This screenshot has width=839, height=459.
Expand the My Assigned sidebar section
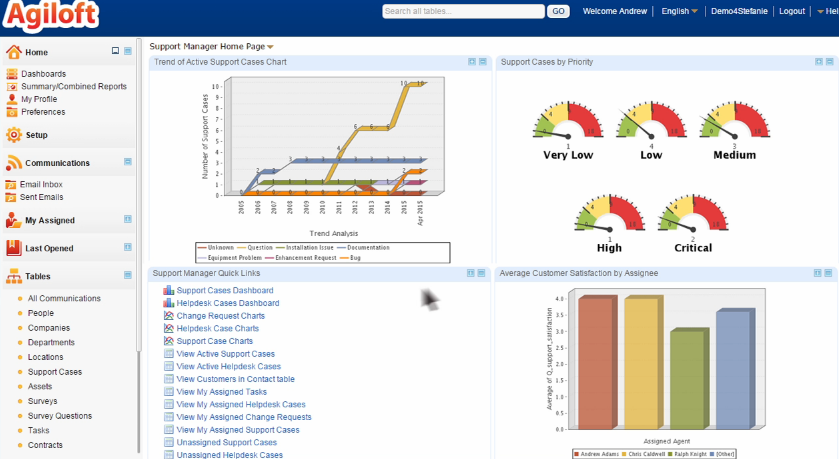pyautogui.click(x=128, y=219)
